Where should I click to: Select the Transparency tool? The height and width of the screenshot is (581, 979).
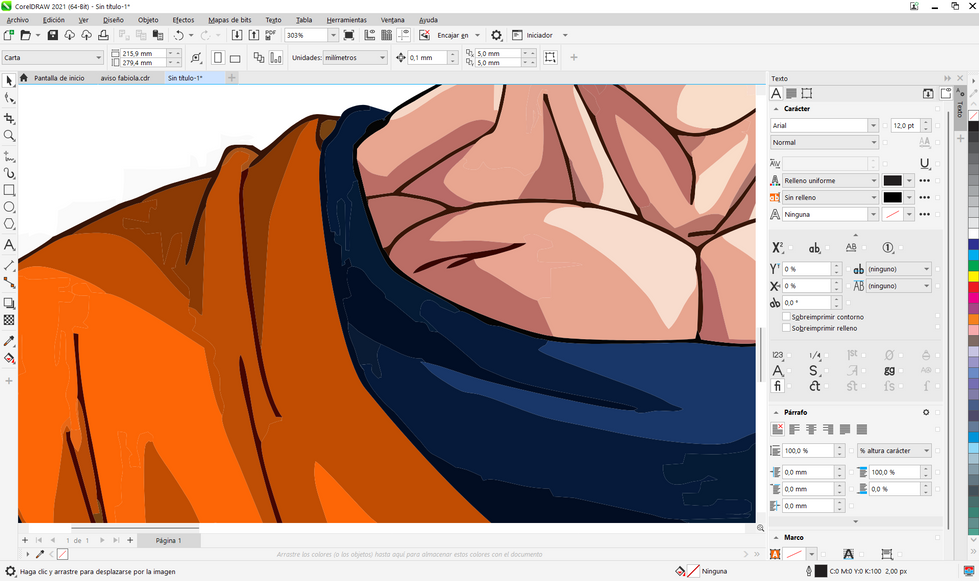(x=9, y=320)
